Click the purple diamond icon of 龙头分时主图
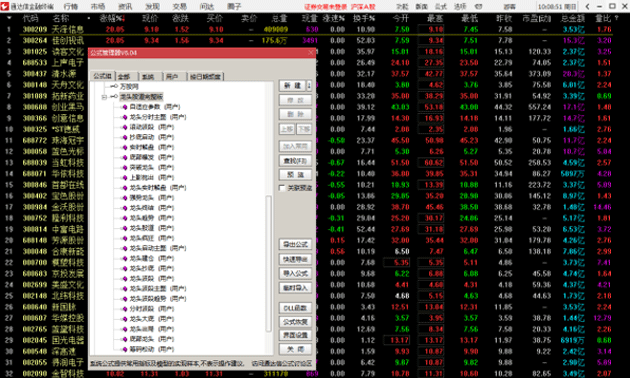The height and width of the screenshot is (378, 630). point(125,117)
